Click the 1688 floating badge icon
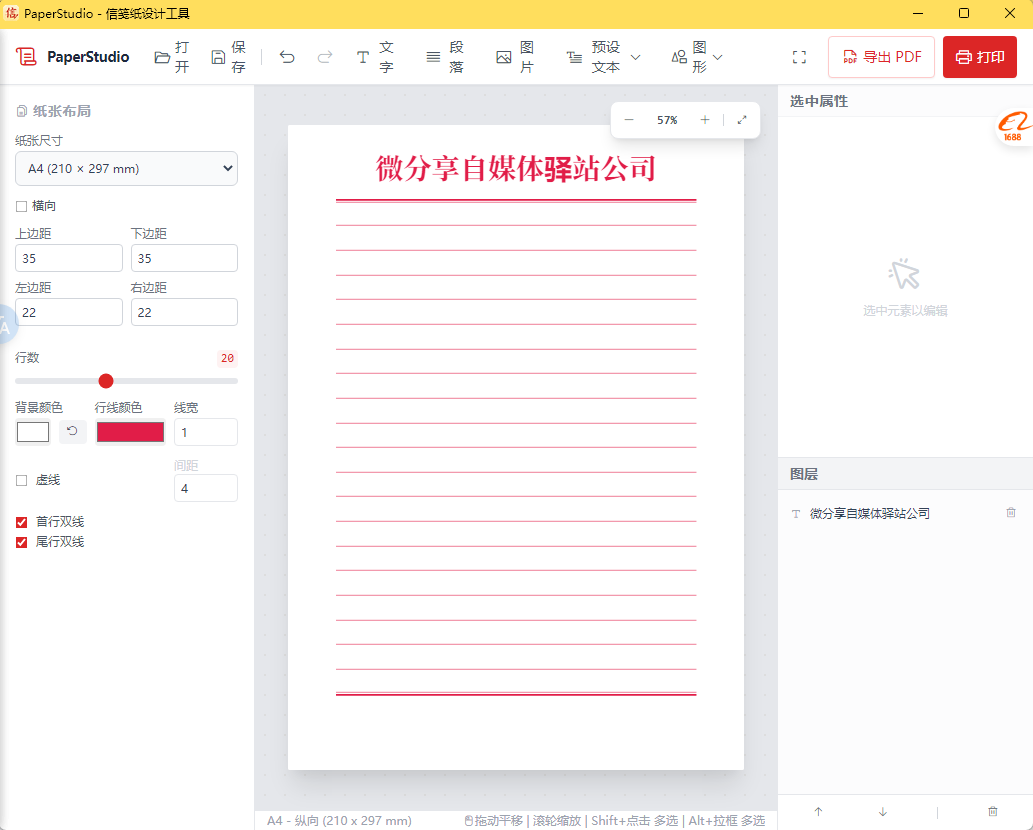Viewport: 1033px width, 830px height. tap(1014, 127)
